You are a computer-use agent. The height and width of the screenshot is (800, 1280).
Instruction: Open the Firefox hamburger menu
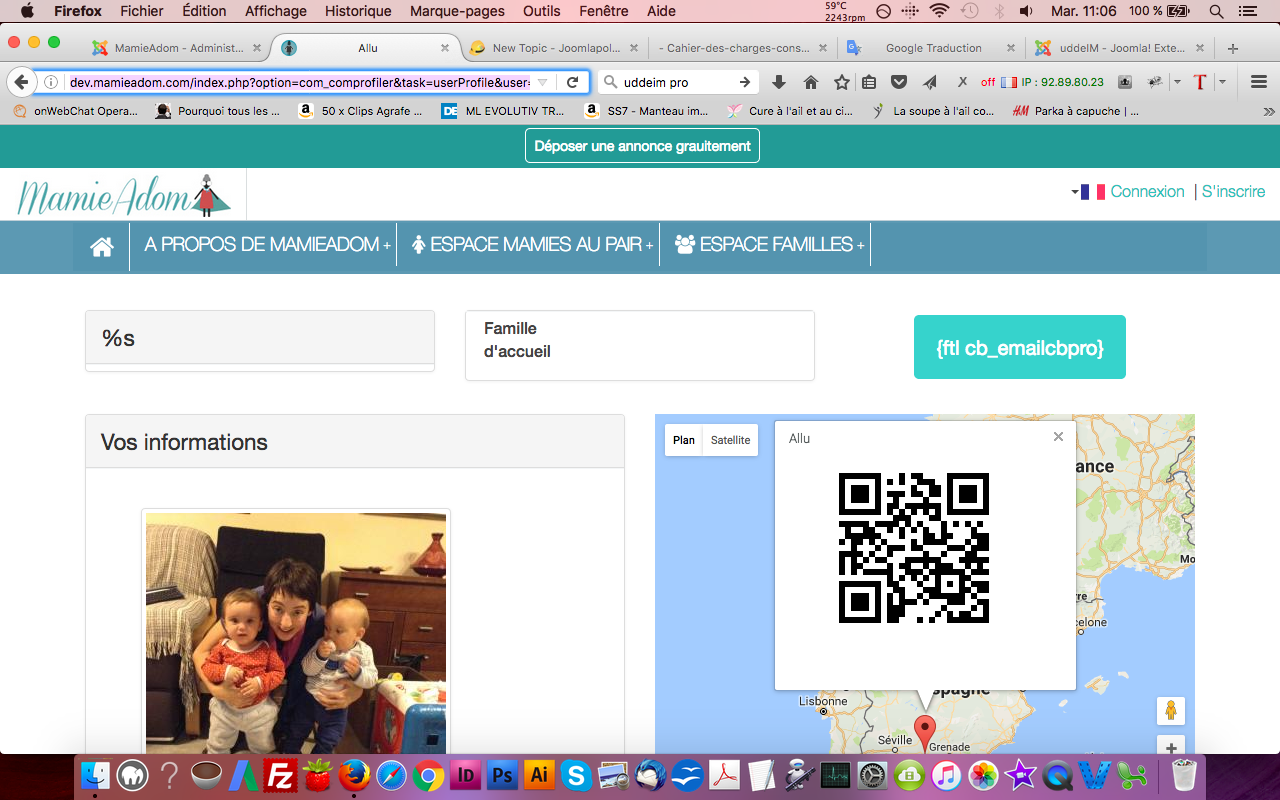pyautogui.click(x=1258, y=82)
